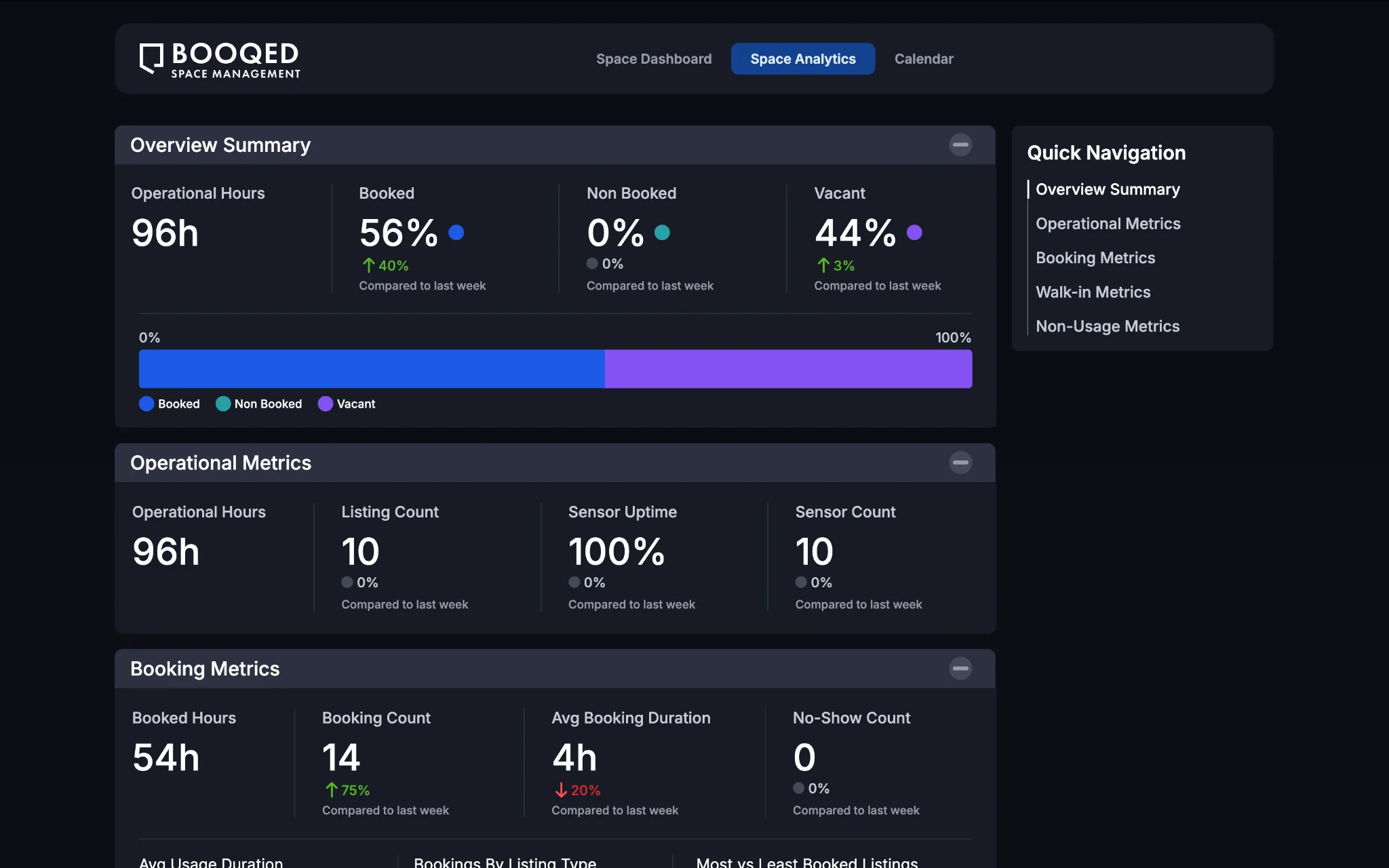
Task: Click the BOOQED logo icon
Action: click(151, 59)
